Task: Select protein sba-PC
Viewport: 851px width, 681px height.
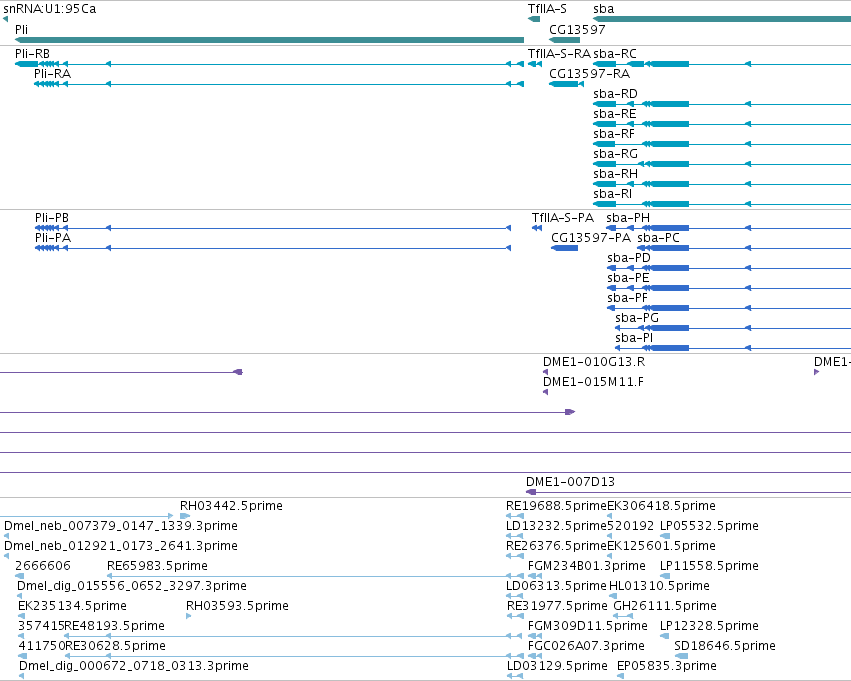Action: pyautogui.click(x=744, y=248)
